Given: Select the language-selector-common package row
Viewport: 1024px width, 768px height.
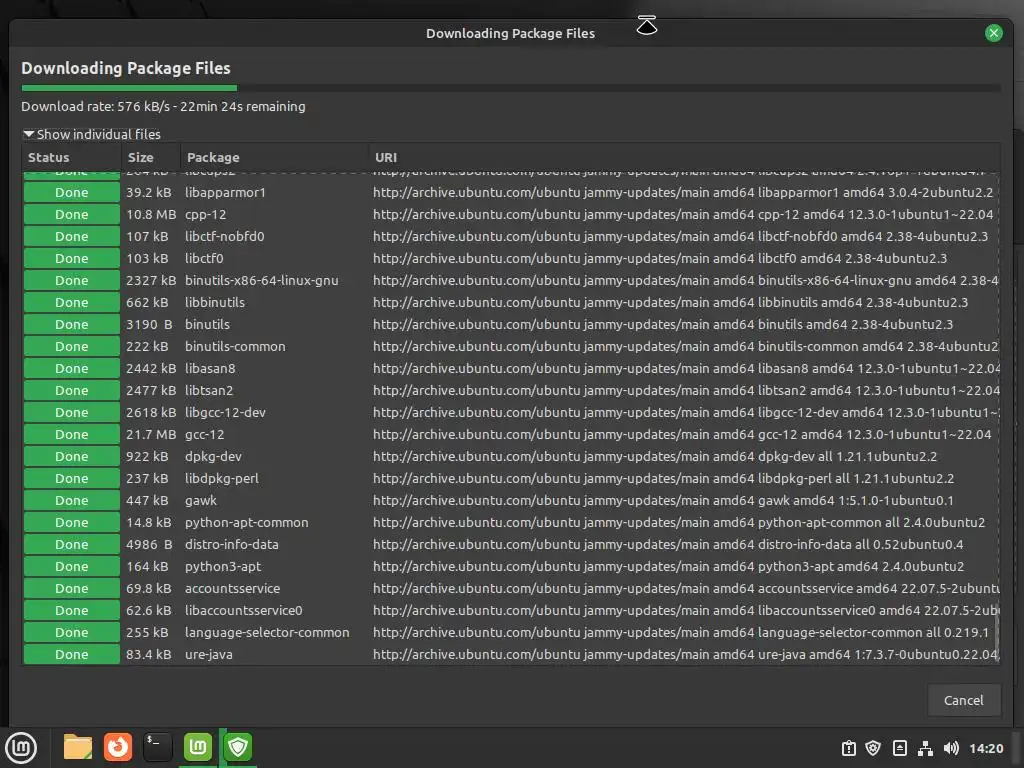Looking at the screenshot, I should tap(511, 632).
